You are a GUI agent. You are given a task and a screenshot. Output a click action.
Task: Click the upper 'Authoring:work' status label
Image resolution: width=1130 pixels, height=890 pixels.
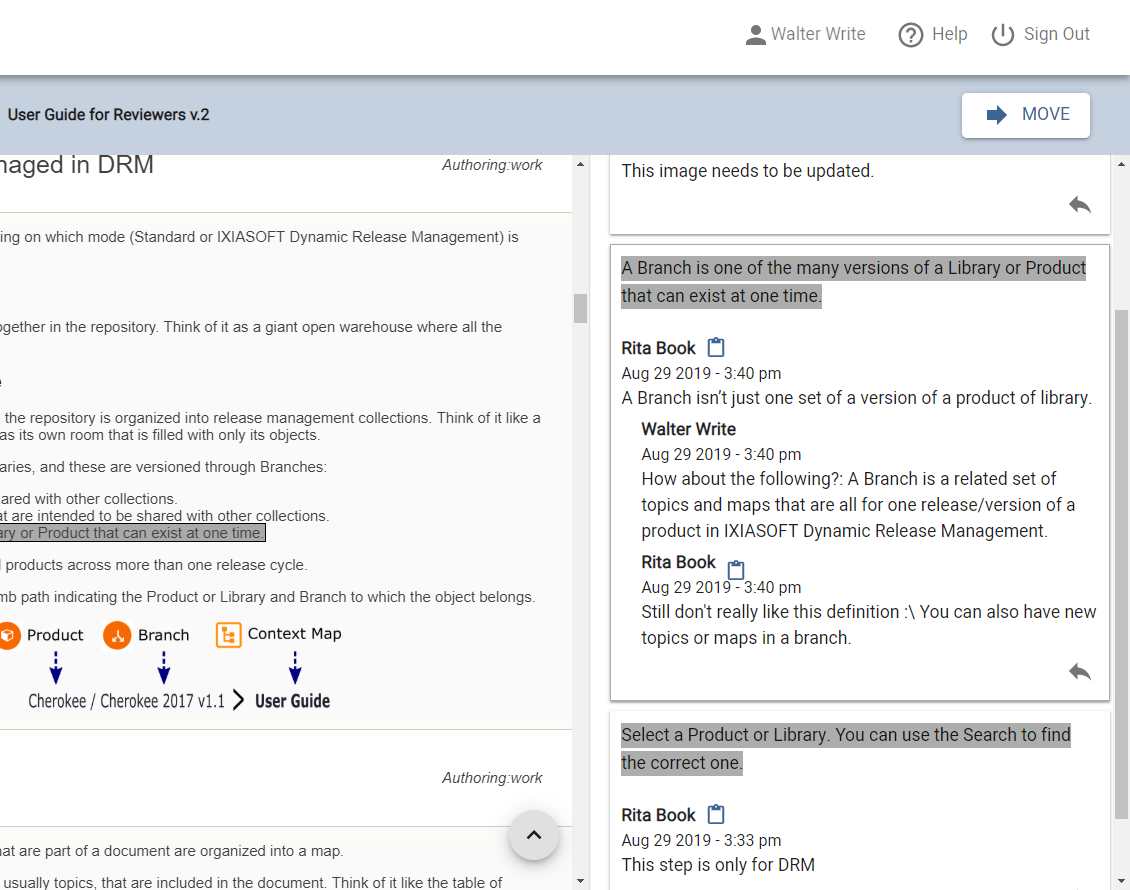492,165
